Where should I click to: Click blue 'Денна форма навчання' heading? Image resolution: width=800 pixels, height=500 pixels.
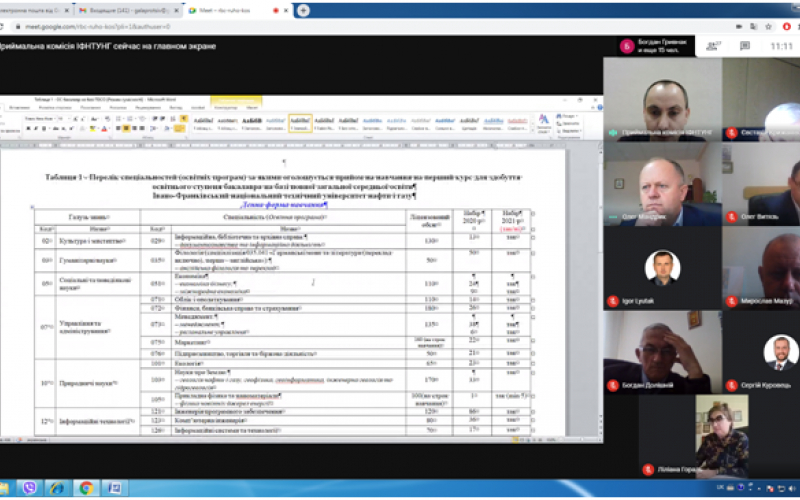coord(284,205)
